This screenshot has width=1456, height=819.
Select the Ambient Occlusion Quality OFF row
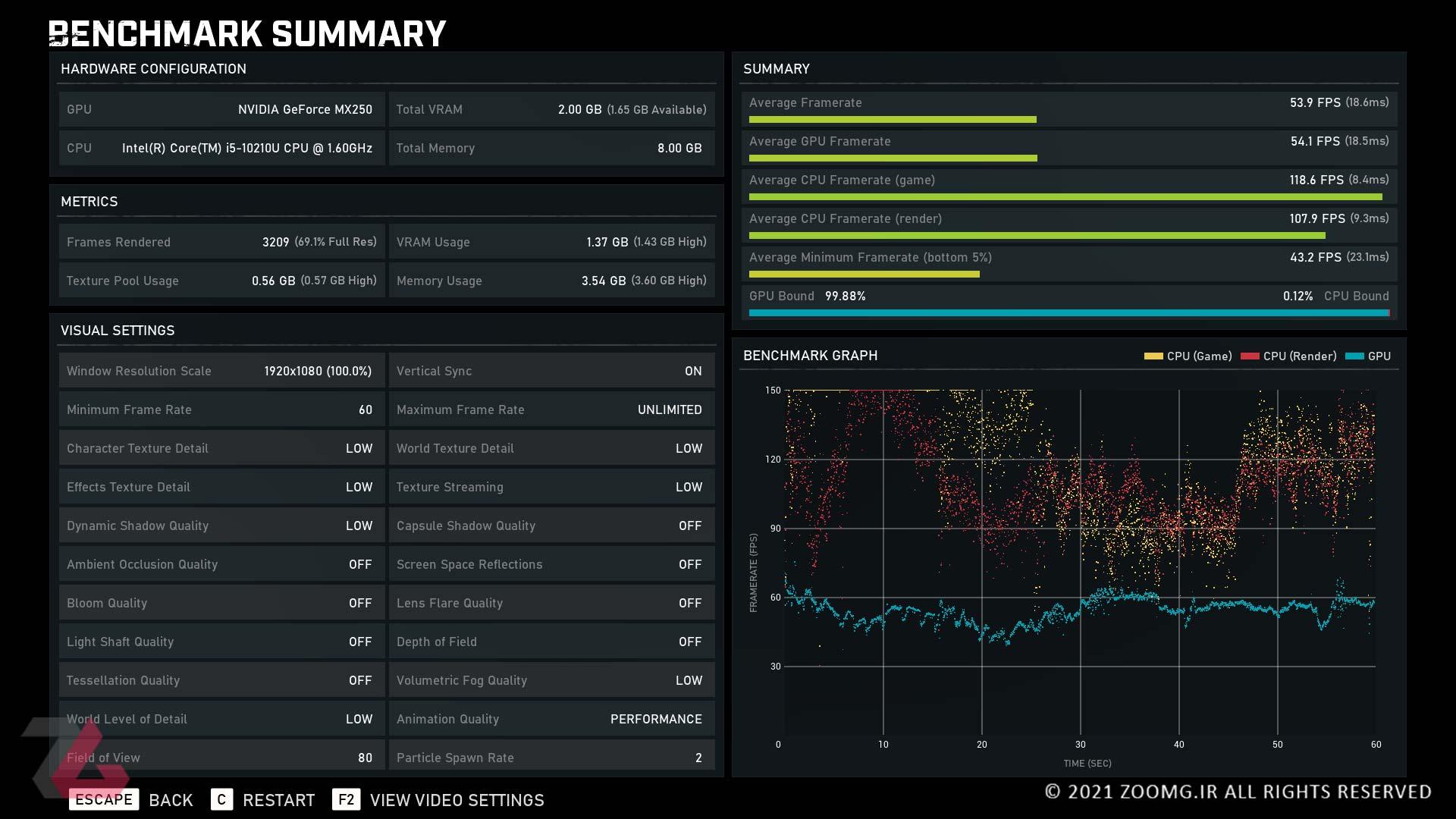click(x=221, y=564)
